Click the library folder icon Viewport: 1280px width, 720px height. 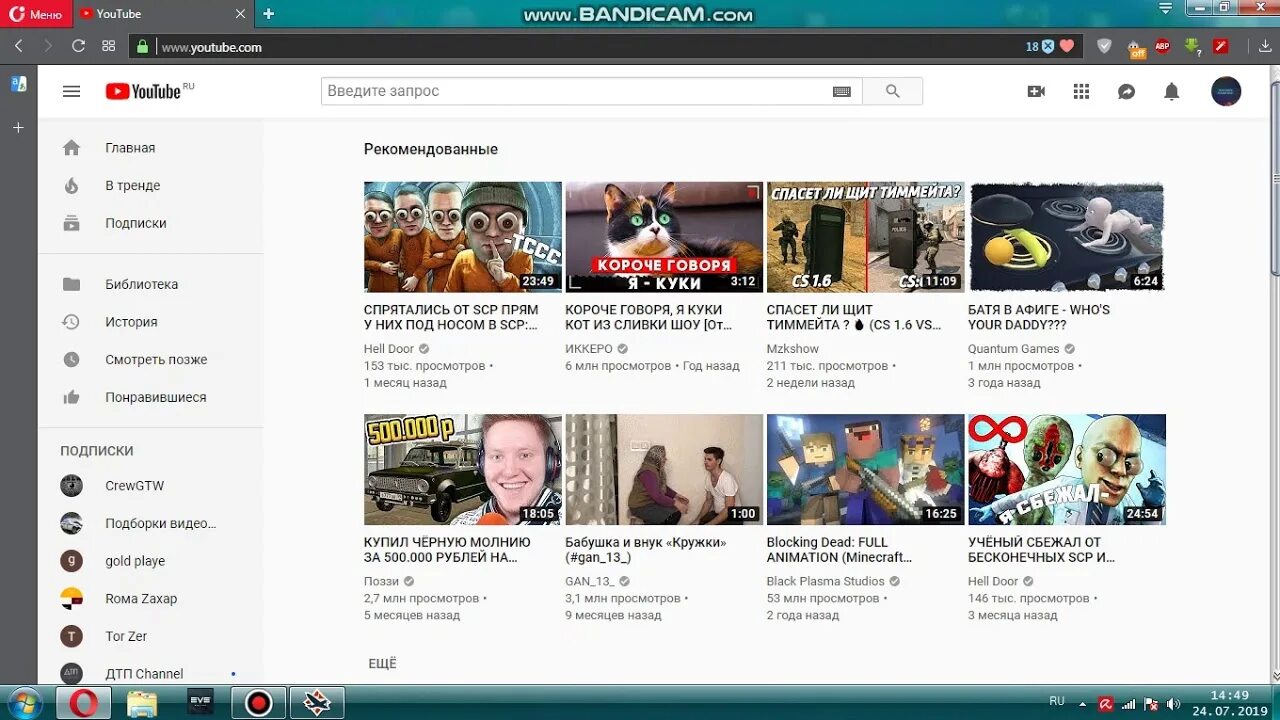point(71,284)
